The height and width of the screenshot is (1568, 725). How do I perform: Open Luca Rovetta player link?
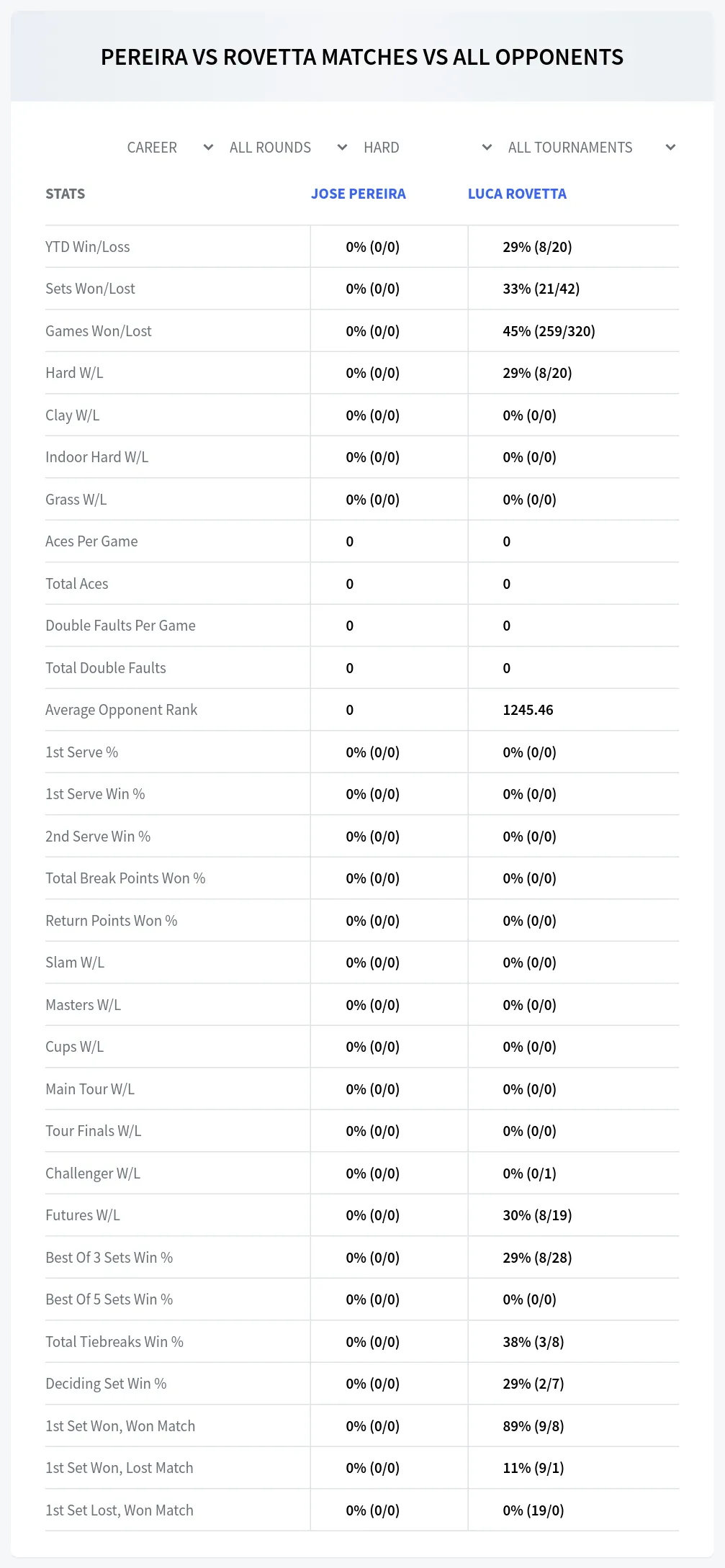pyautogui.click(x=517, y=194)
